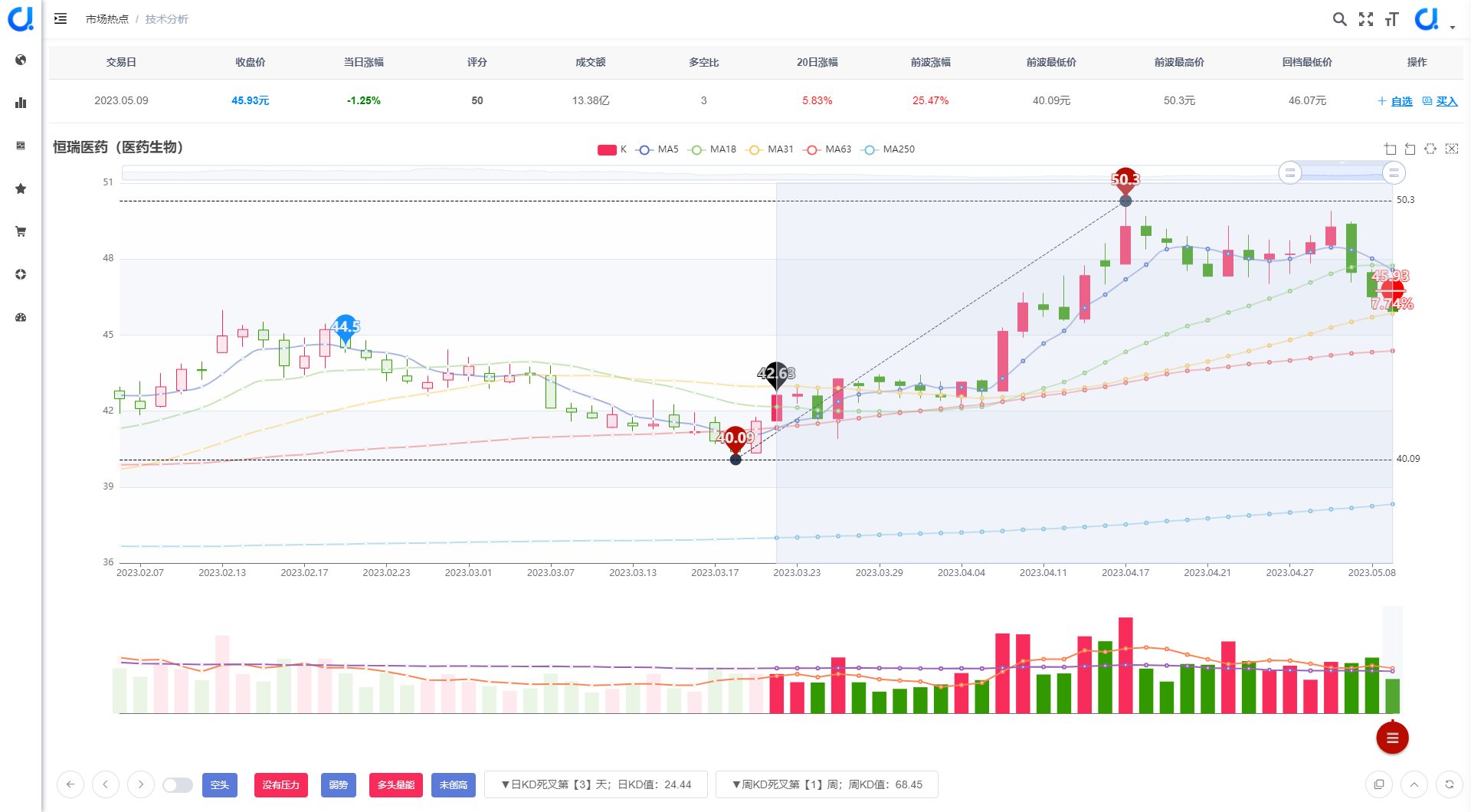Click the 弱势 tag button
This screenshot has height=812, width=1471.
pyautogui.click(x=339, y=785)
